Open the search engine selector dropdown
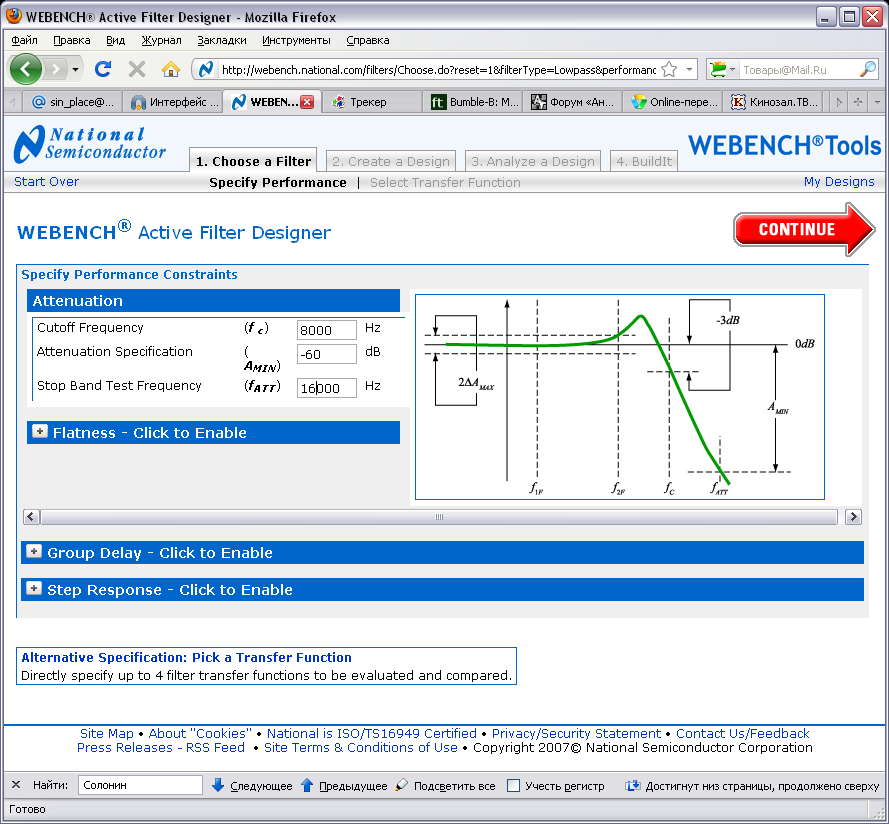This screenshot has width=889, height=824. tap(722, 70)
